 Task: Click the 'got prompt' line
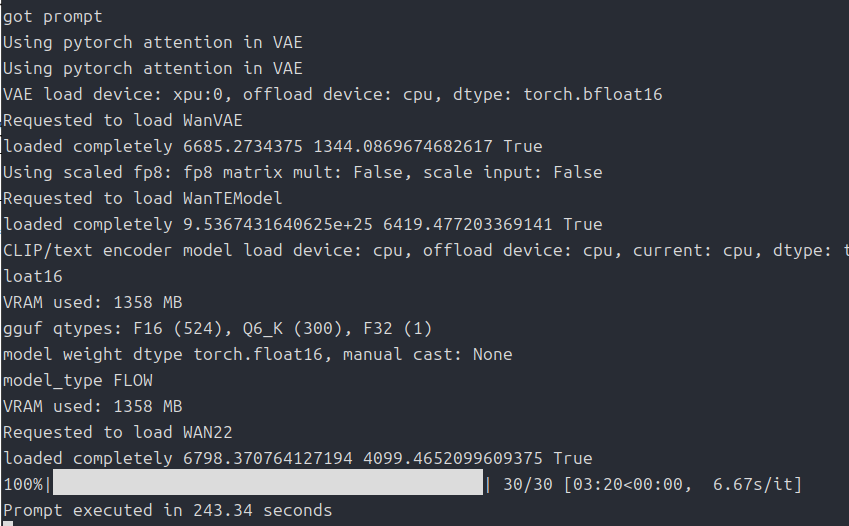tap(52, 16)
